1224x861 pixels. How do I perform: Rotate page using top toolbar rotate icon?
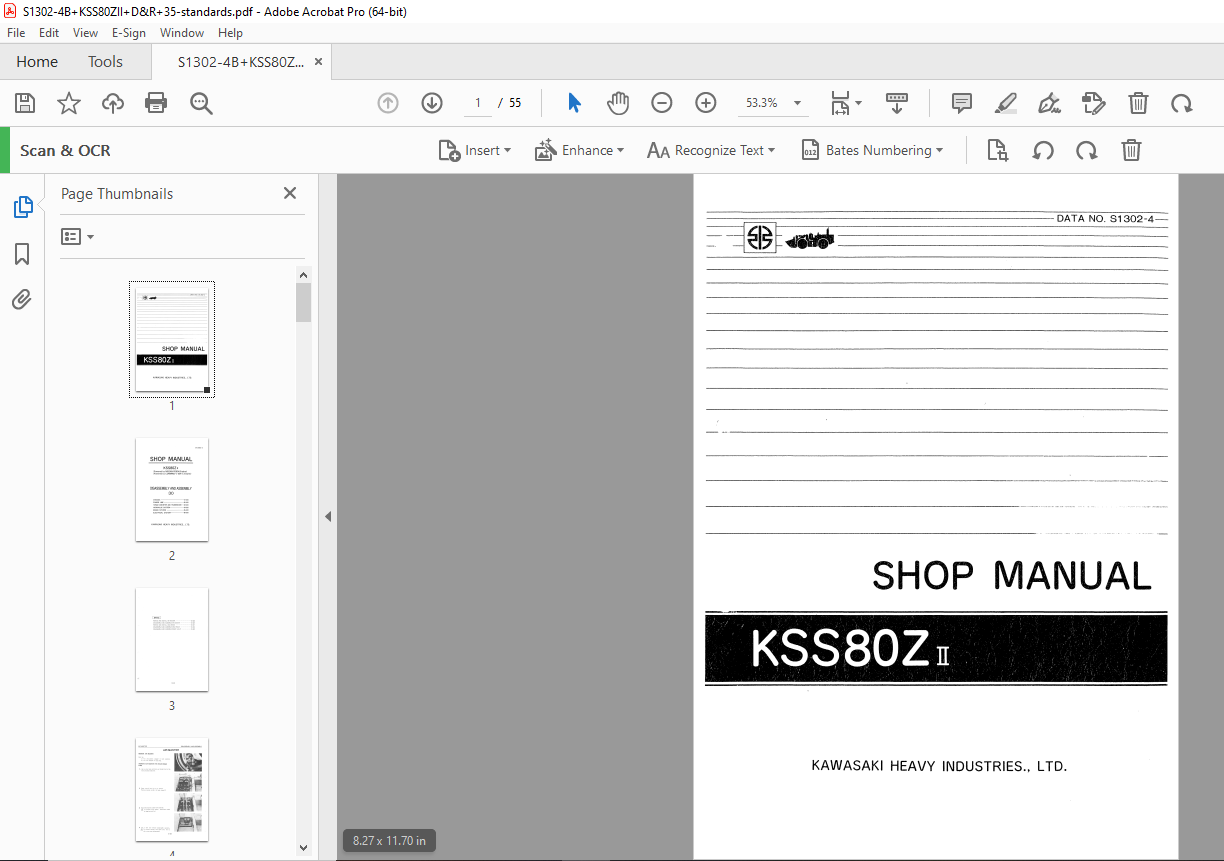coord(1182,103)
